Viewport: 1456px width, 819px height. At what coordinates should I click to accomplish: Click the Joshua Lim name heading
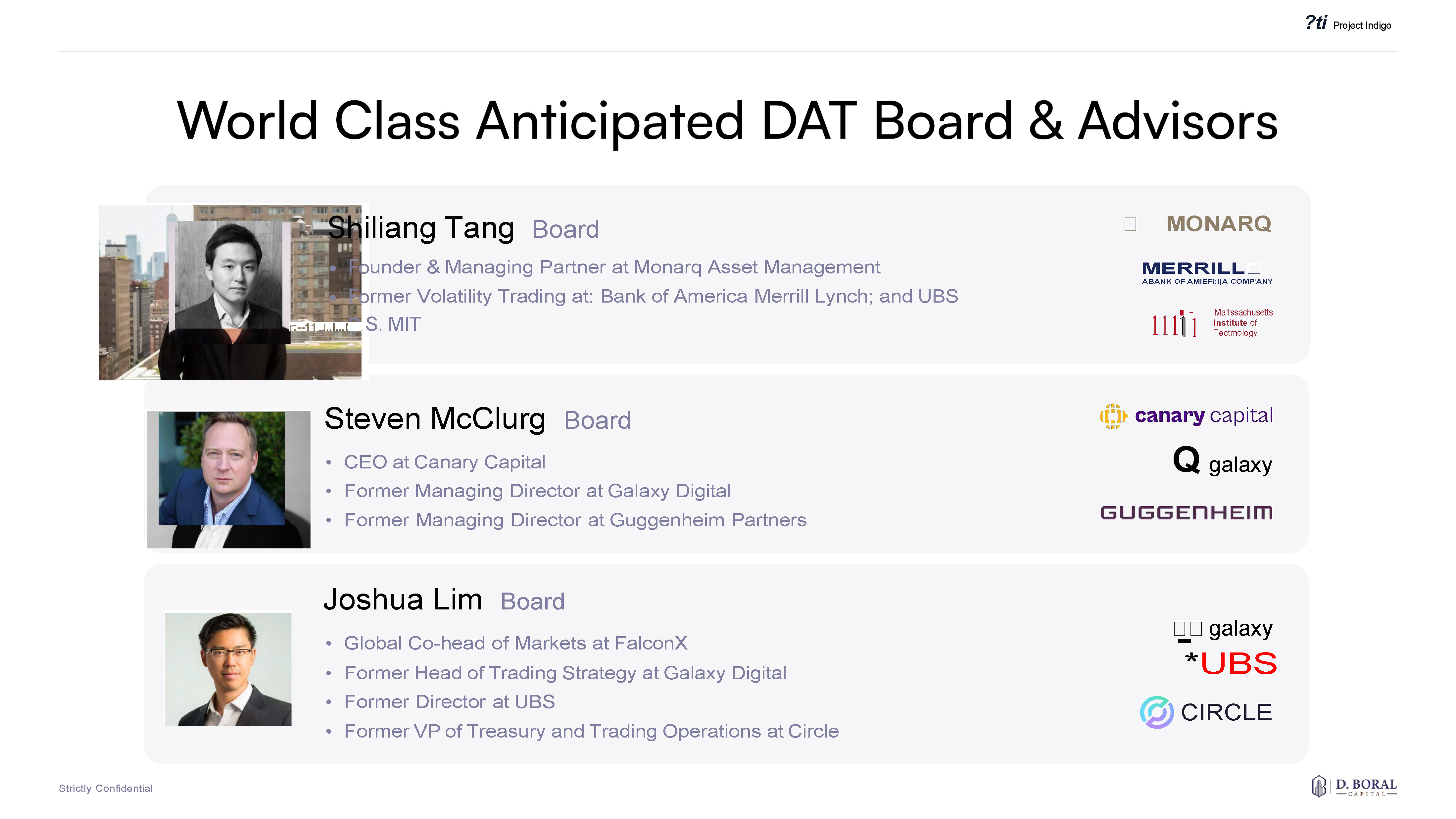pyautogui.click(x=403, y=600)
